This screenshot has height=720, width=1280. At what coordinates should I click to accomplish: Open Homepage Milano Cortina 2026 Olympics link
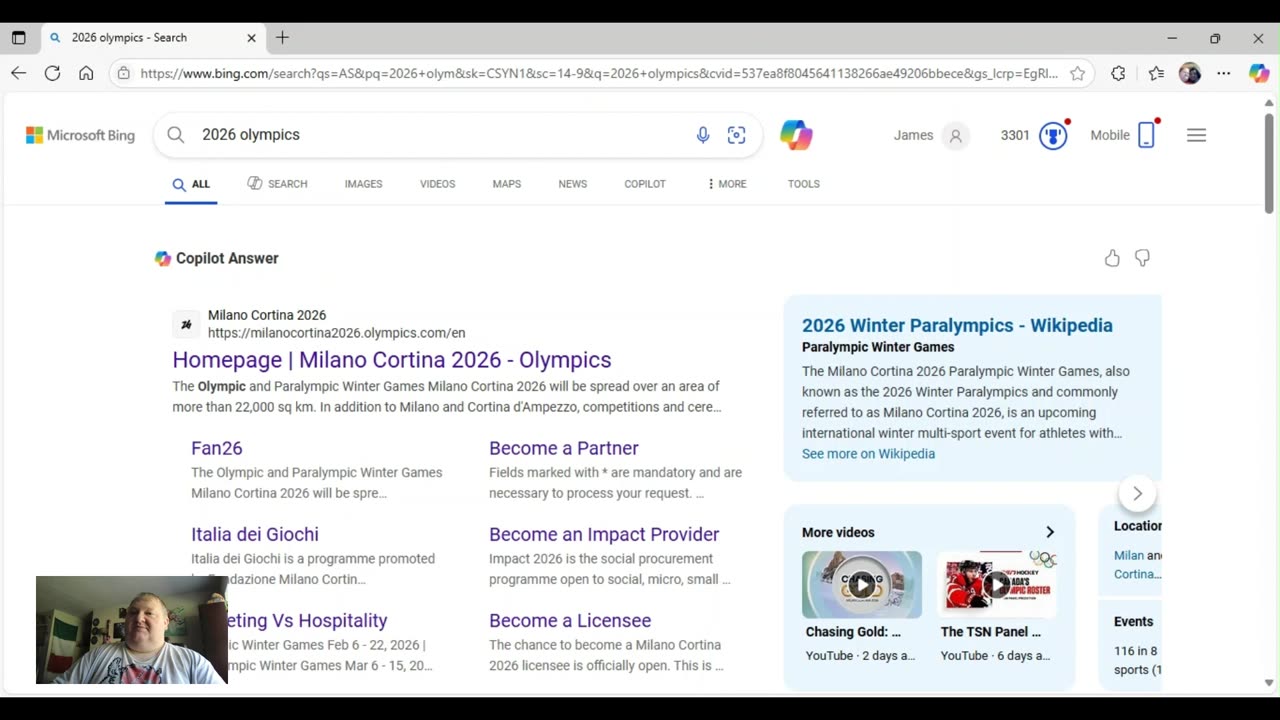[391, 360]
